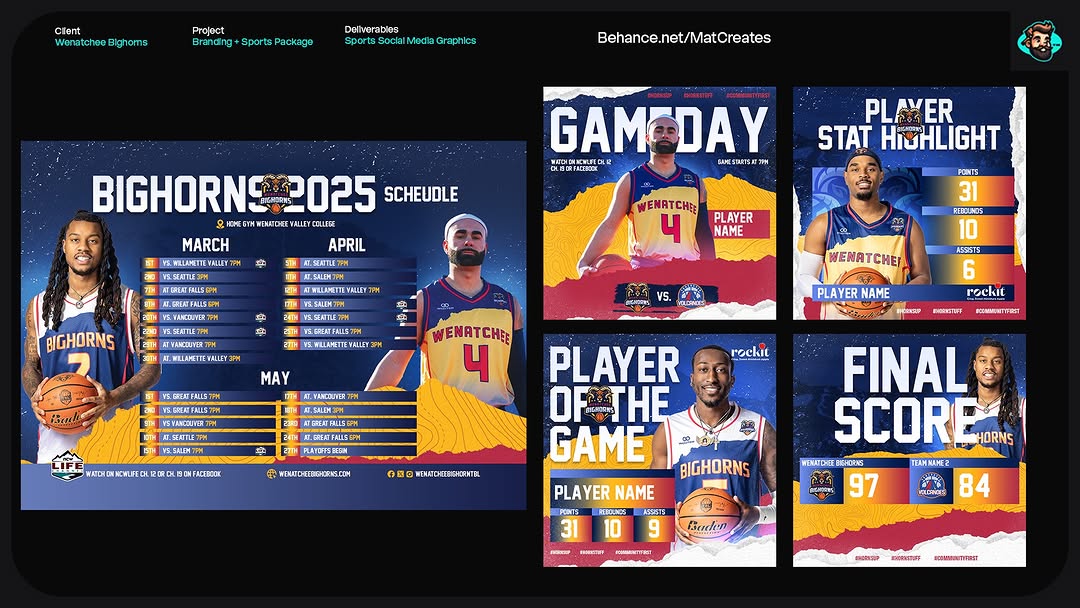Open the Player Stat Highlight graphic

[x=909, y=203]
